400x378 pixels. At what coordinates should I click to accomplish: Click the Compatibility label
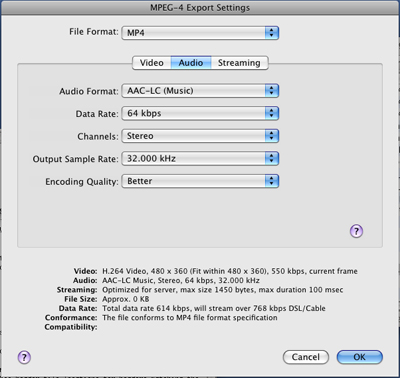click(71, 327)
